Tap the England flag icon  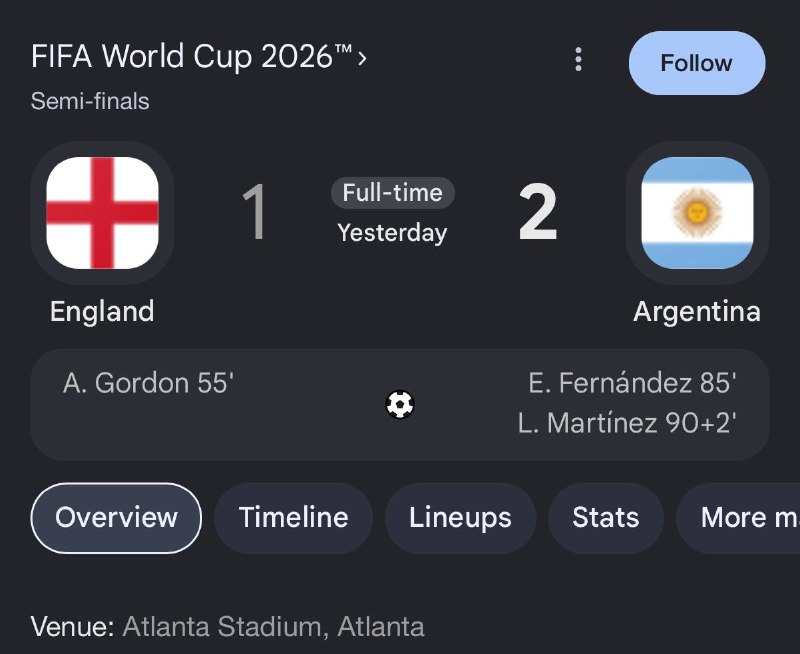[103, 213]
